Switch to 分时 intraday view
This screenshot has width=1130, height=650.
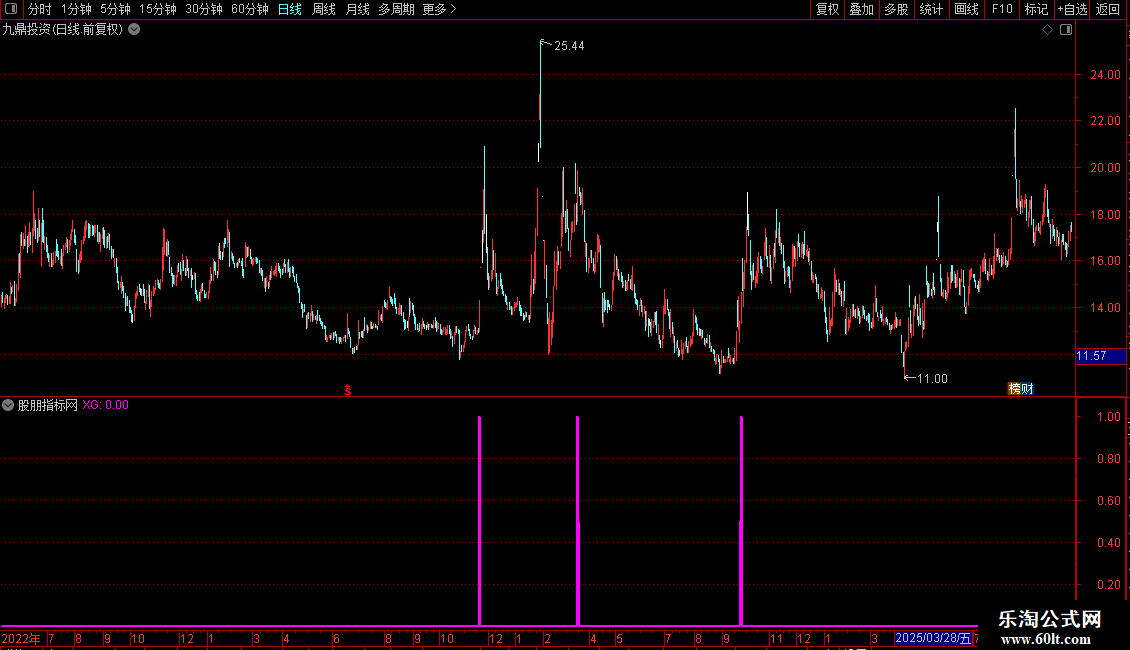[x=40, y=9]
